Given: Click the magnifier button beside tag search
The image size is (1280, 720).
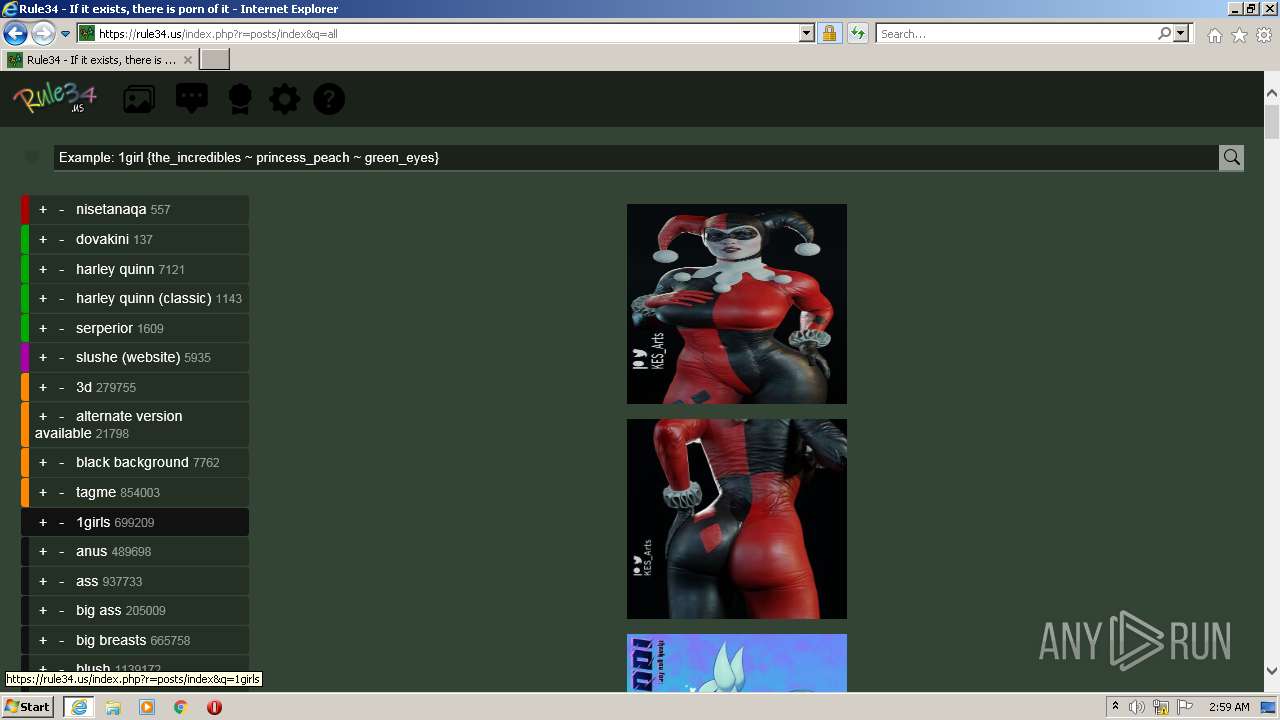Looking at the screenshot, I should 1231,157.
